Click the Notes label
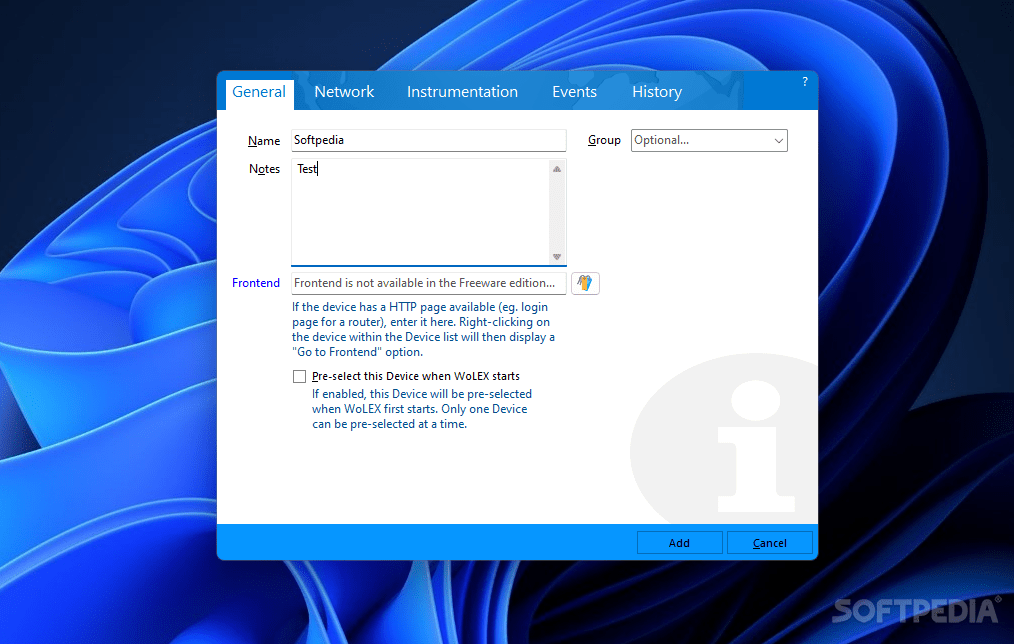Screen dimensions: 1017x644 click(x=264, y=169)
